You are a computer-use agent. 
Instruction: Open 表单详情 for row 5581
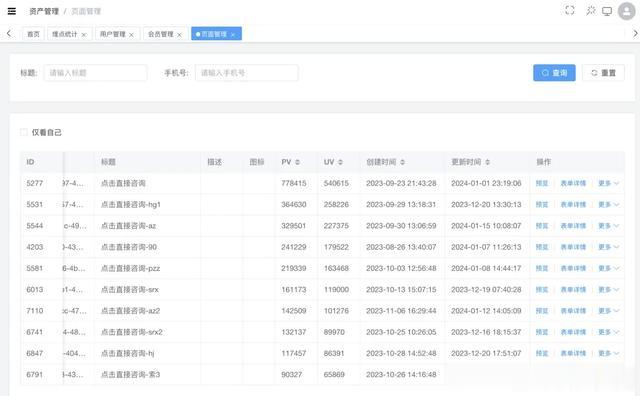[573, 268]
